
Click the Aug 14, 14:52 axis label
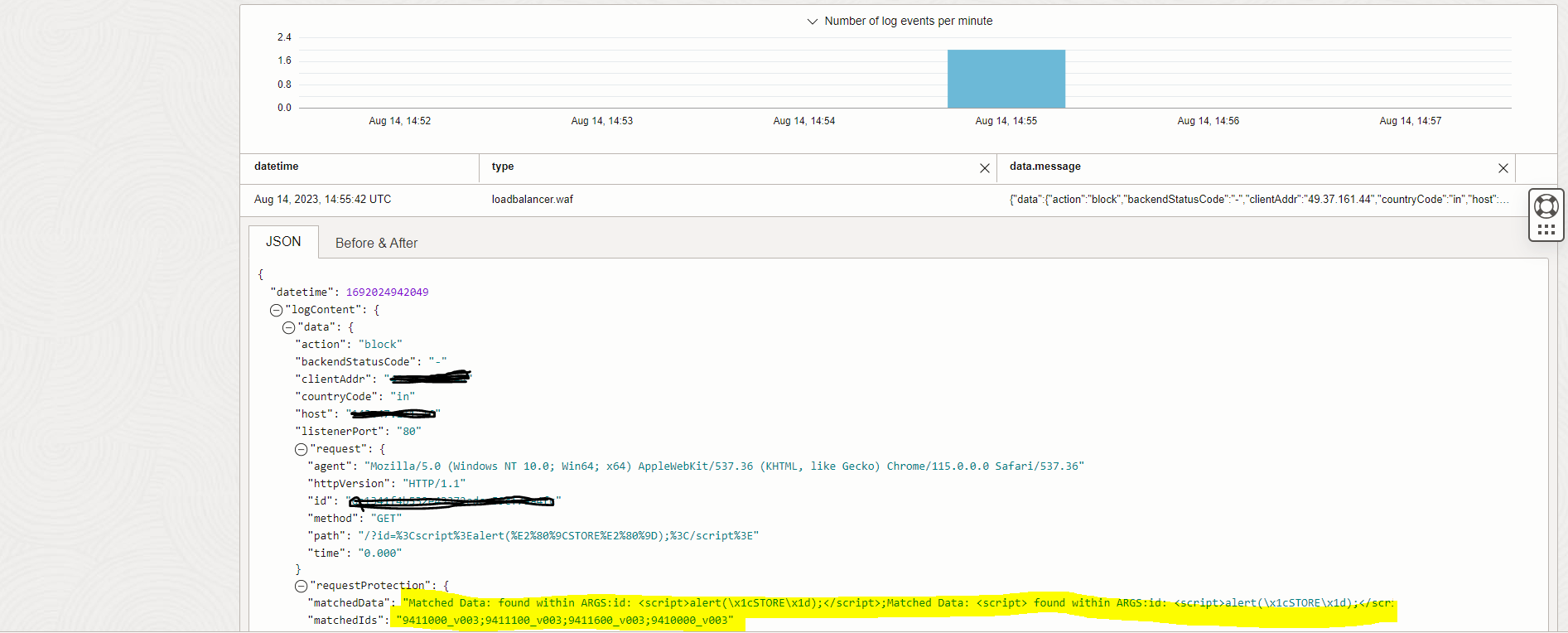pos(400,121)
